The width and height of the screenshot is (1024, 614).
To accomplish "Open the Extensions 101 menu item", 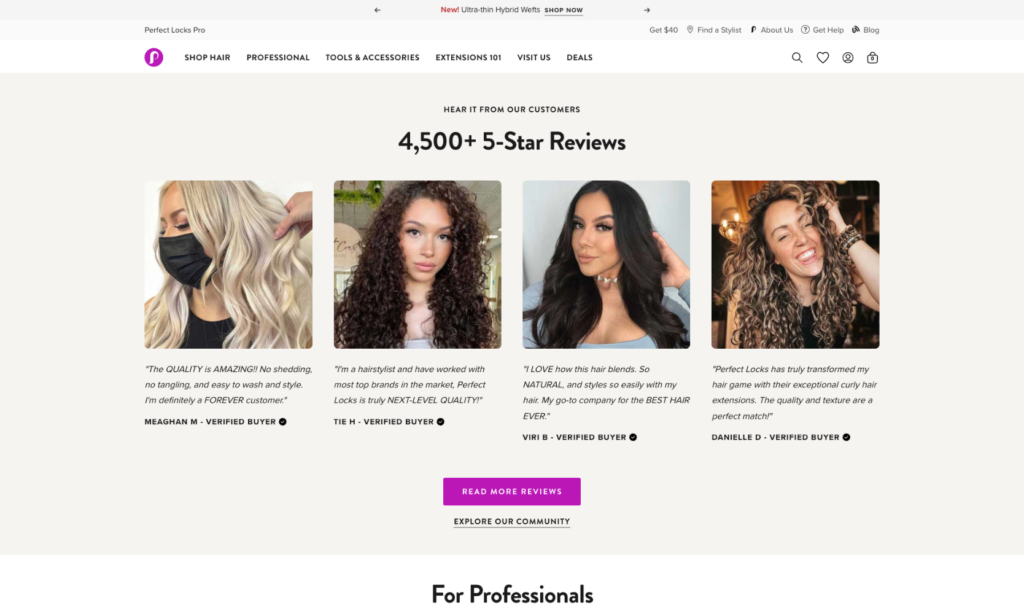I will (x=468, y=57).
